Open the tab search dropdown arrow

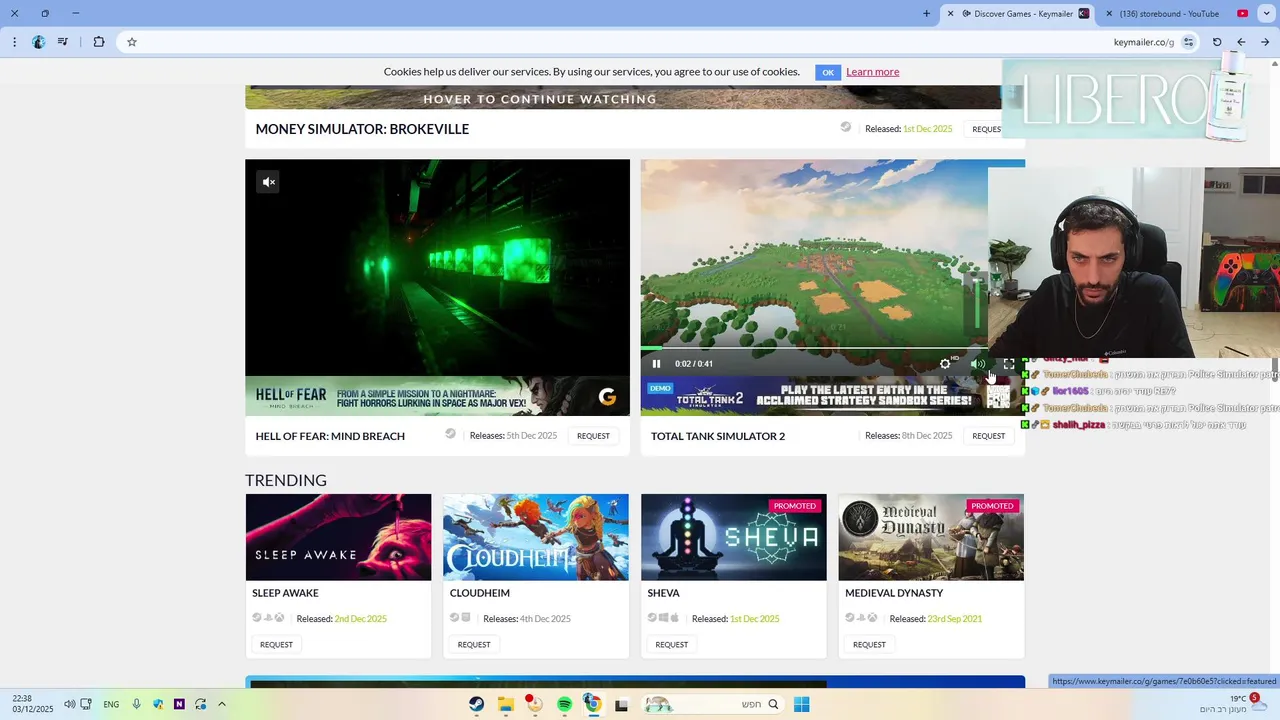tap(1266, 14)
